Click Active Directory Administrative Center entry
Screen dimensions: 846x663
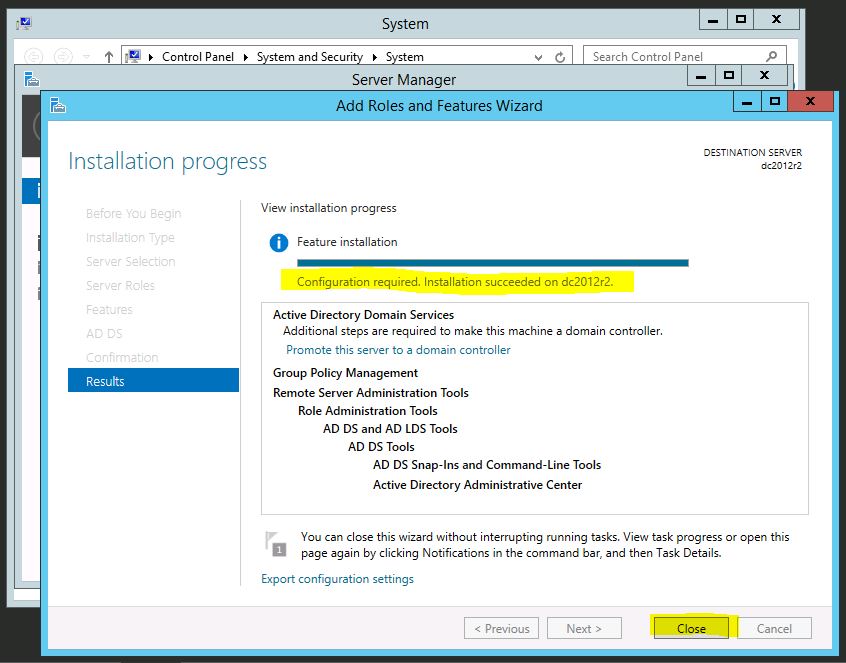pos(477,485)
